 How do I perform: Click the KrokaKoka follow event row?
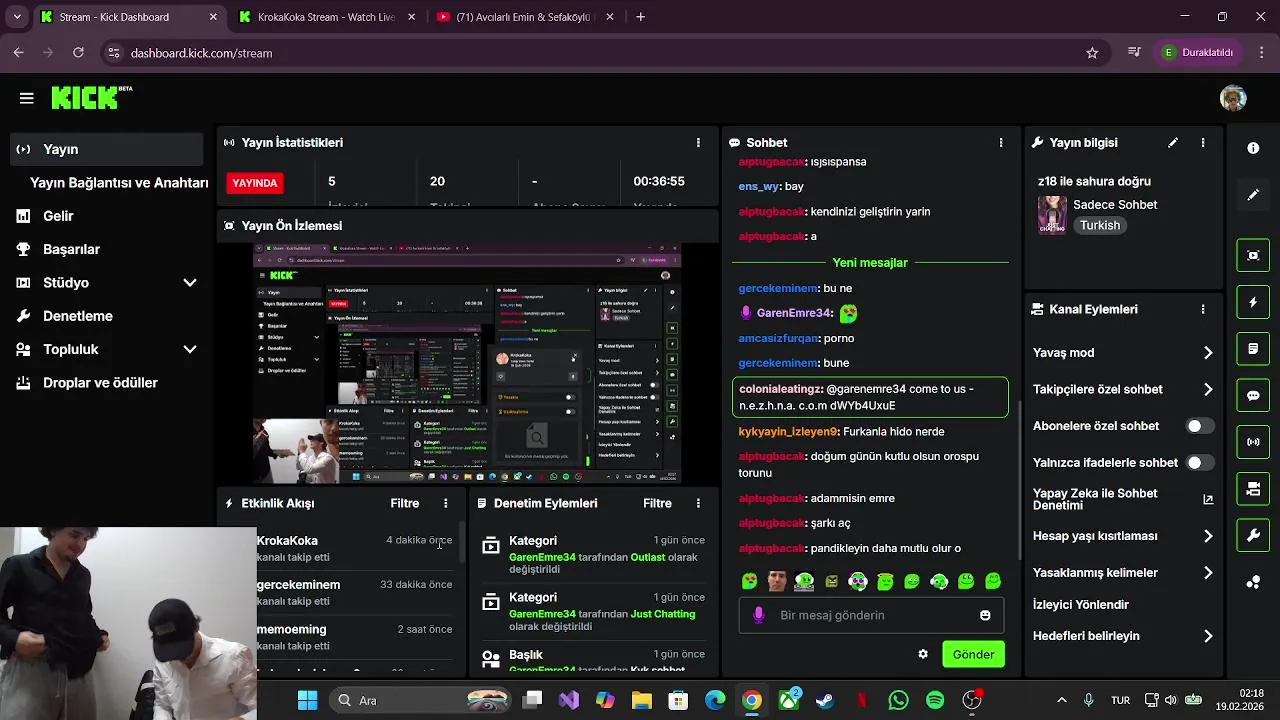pyautogui.click(x=357, y=549)
